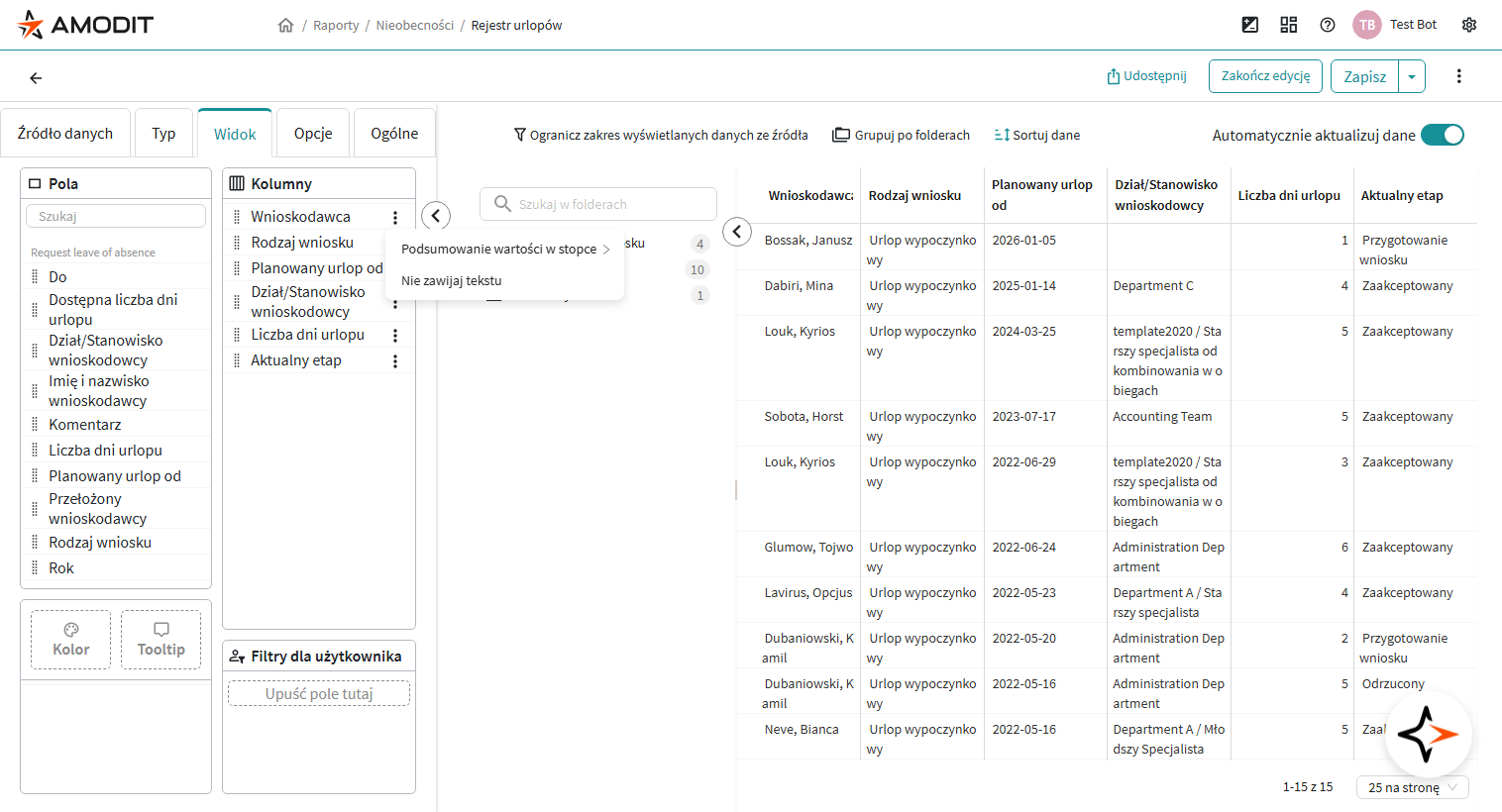Open the Kolor color setting box

(x=71, y=640)
